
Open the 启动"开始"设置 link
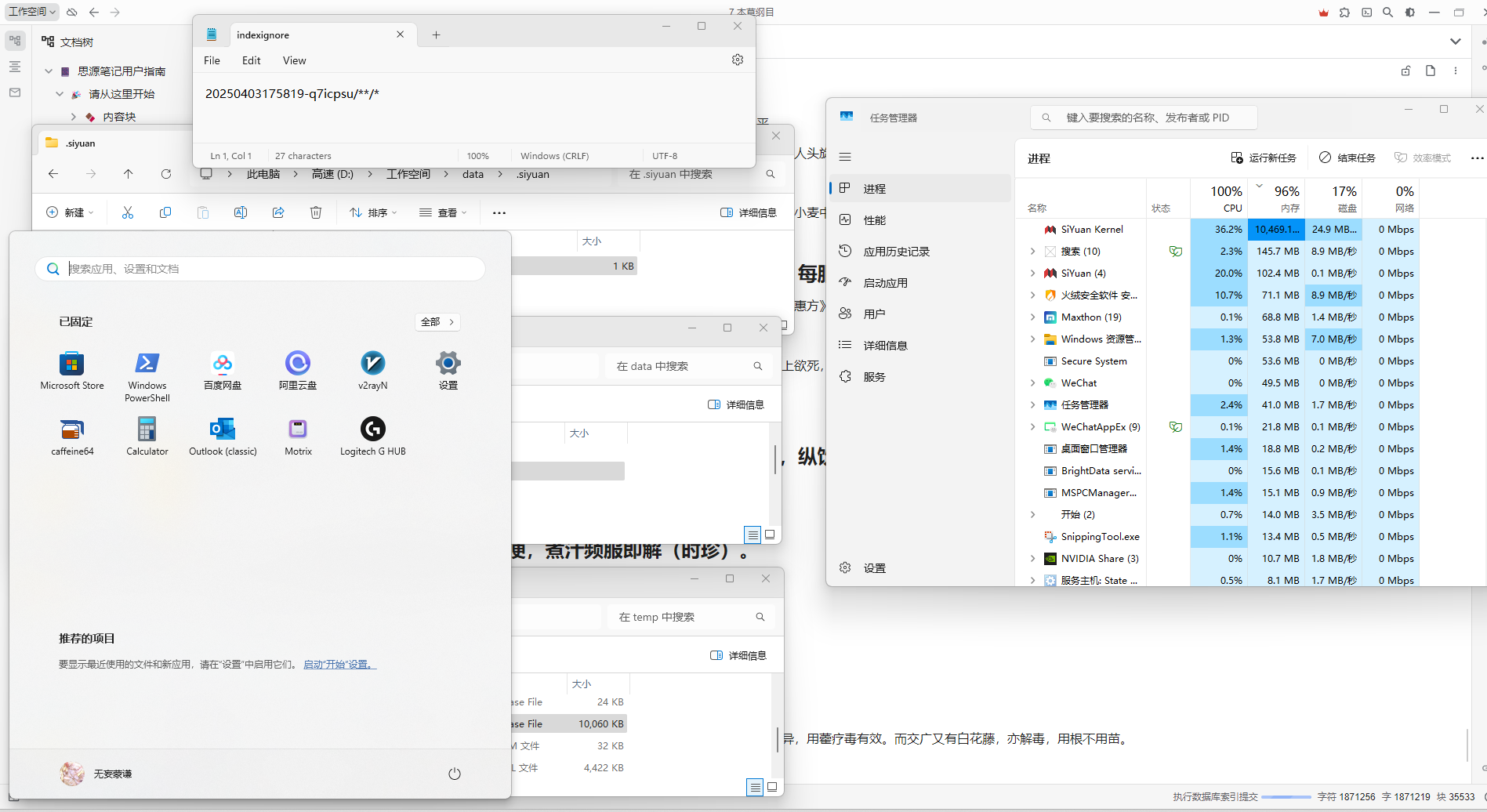click(339, 665)
